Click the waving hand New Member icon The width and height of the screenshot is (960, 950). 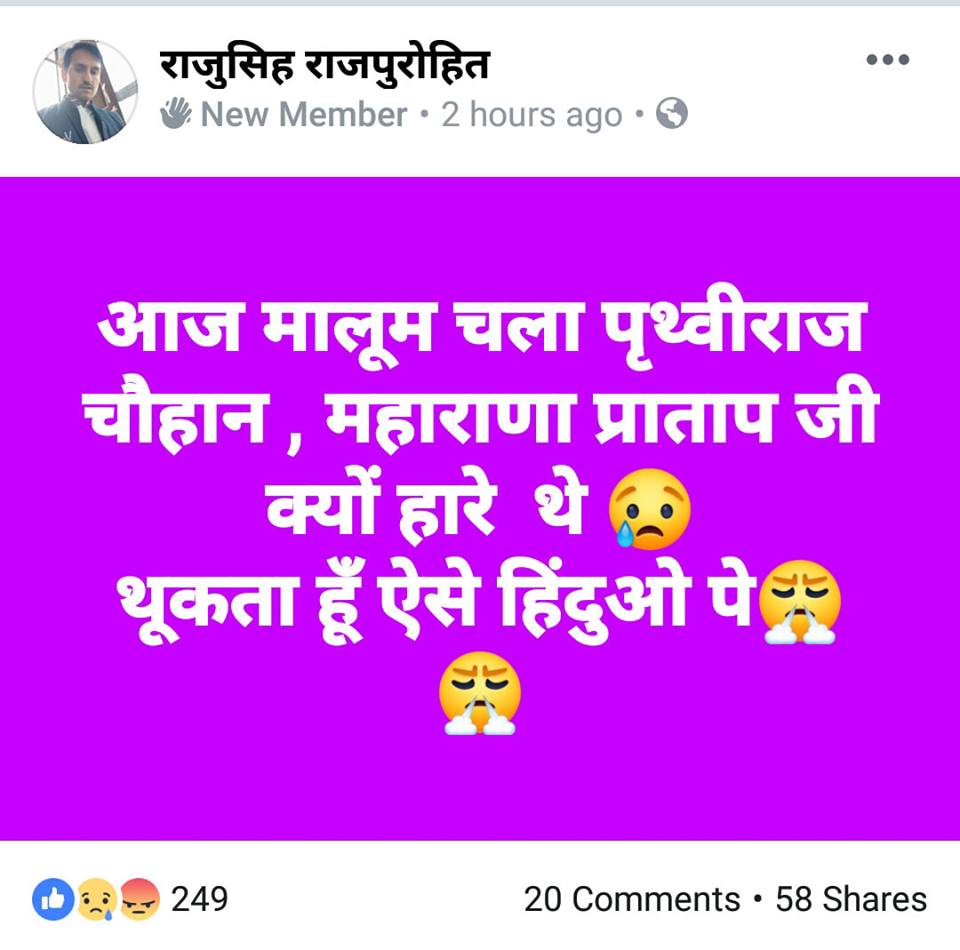pos(176,113)
